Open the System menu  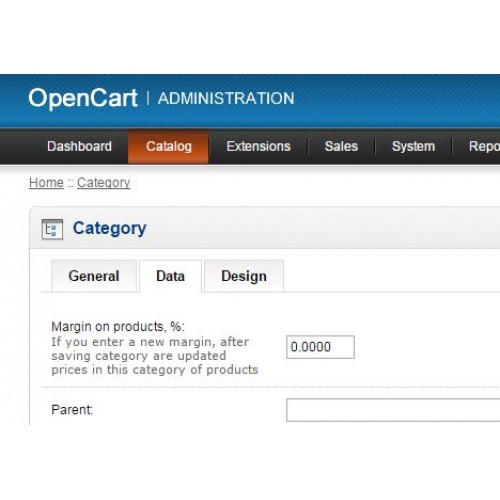(x=413, y=146)
